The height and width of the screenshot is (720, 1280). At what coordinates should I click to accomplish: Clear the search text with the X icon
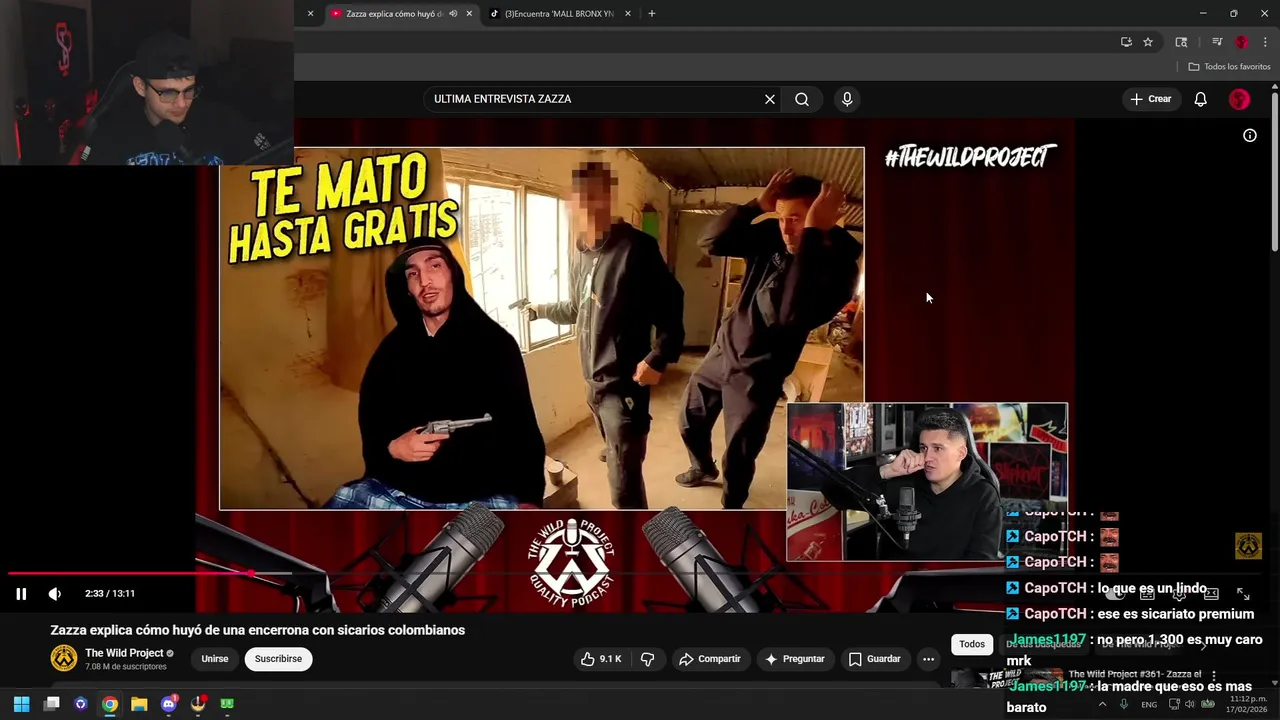coord(770,99)
